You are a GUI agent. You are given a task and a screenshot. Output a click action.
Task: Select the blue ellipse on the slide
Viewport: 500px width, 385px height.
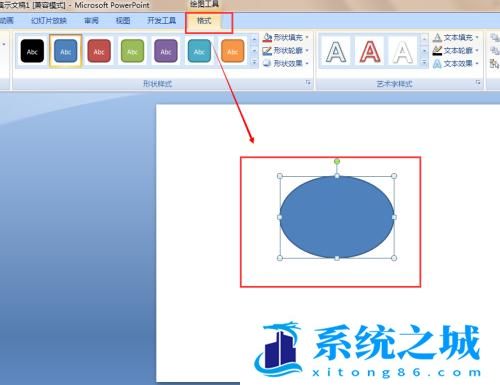[x=337, y=217]
